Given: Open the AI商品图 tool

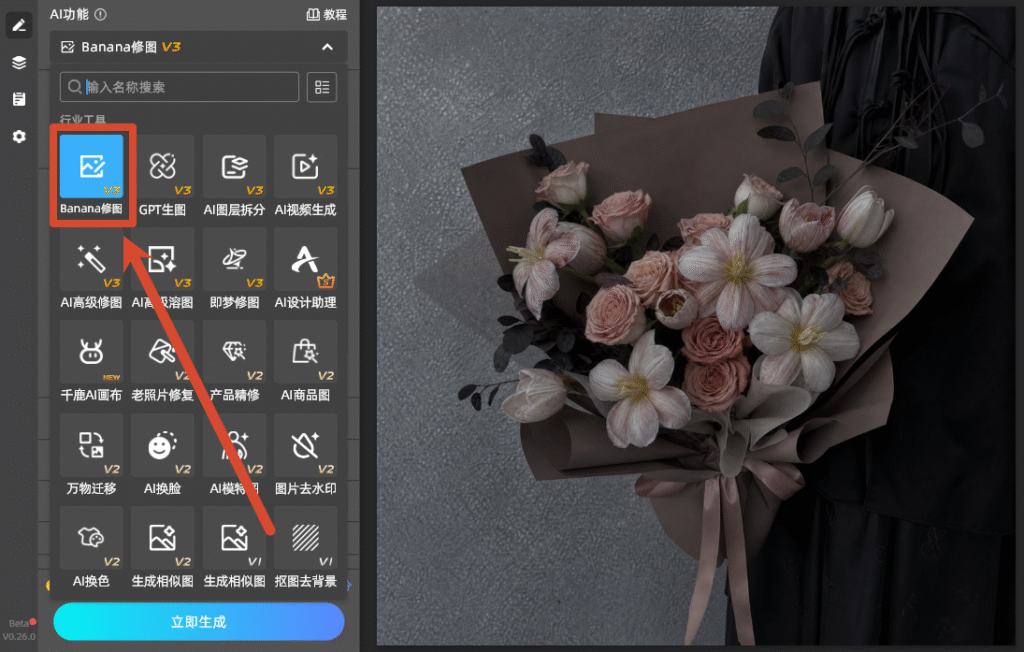Looking at the screenshot, I should pyautogui.click(x=306, y=352).
